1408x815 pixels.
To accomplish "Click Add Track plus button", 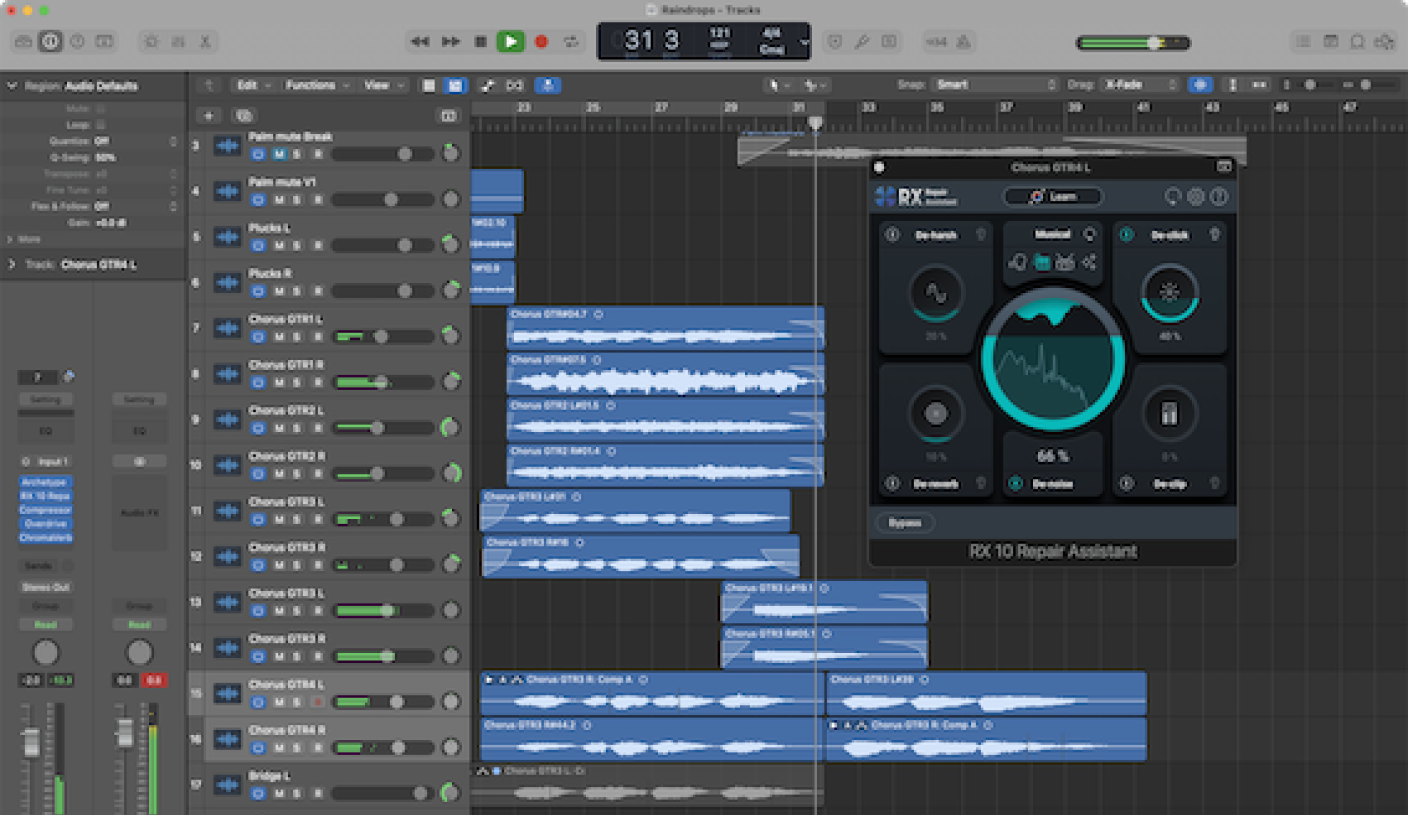I will (x=209, y=116).
